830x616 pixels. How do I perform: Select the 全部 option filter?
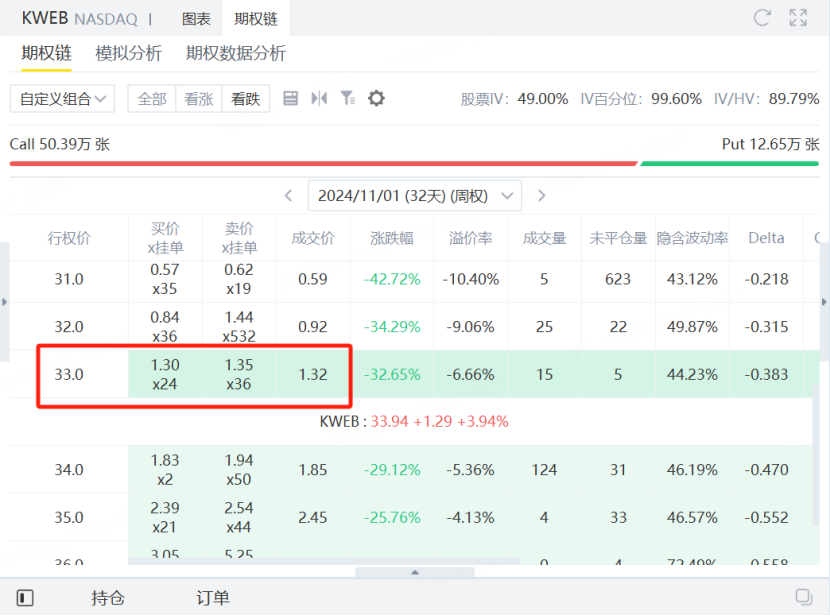[x=152, y=99]
